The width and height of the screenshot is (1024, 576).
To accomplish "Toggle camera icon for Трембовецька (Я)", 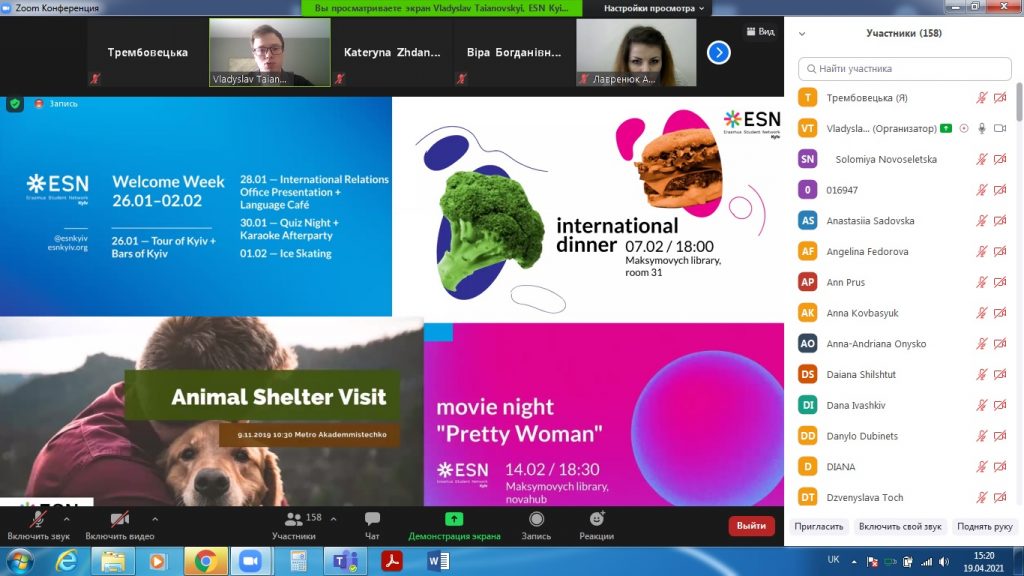I will coord(1000,98).
